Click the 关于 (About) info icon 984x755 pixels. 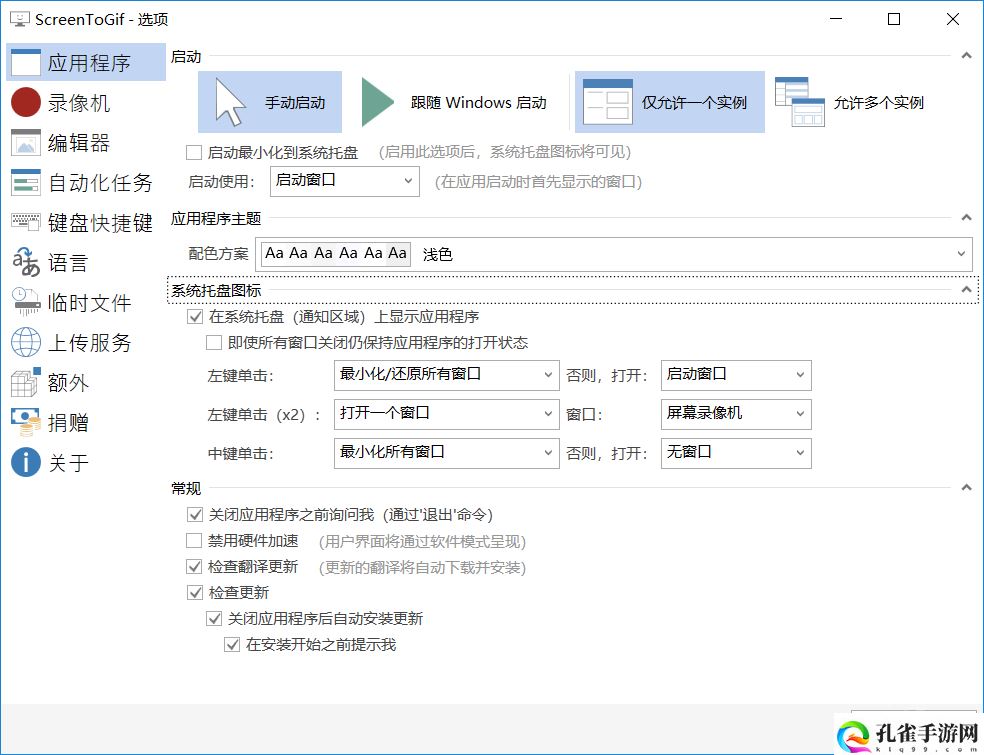point(26,462)
